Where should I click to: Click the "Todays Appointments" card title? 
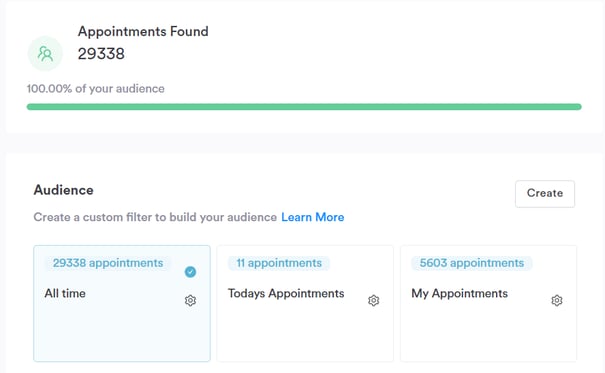(286, 294)
